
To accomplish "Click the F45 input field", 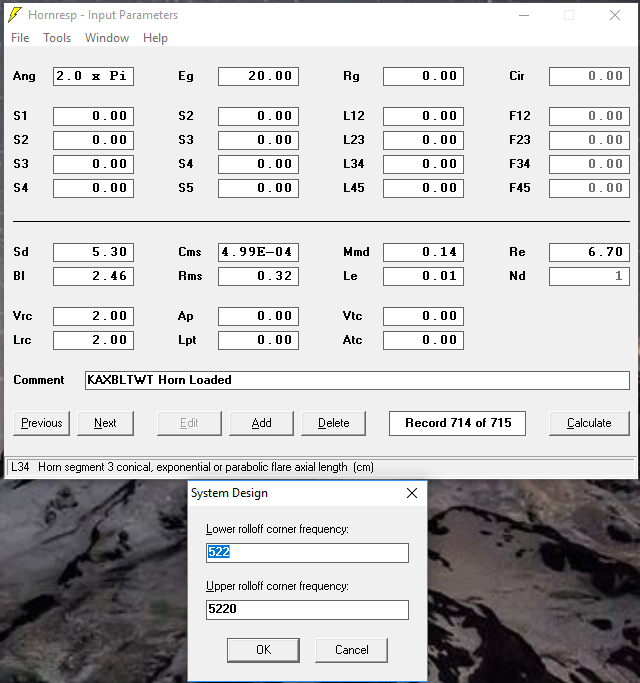I will click(x=589, y=188).
